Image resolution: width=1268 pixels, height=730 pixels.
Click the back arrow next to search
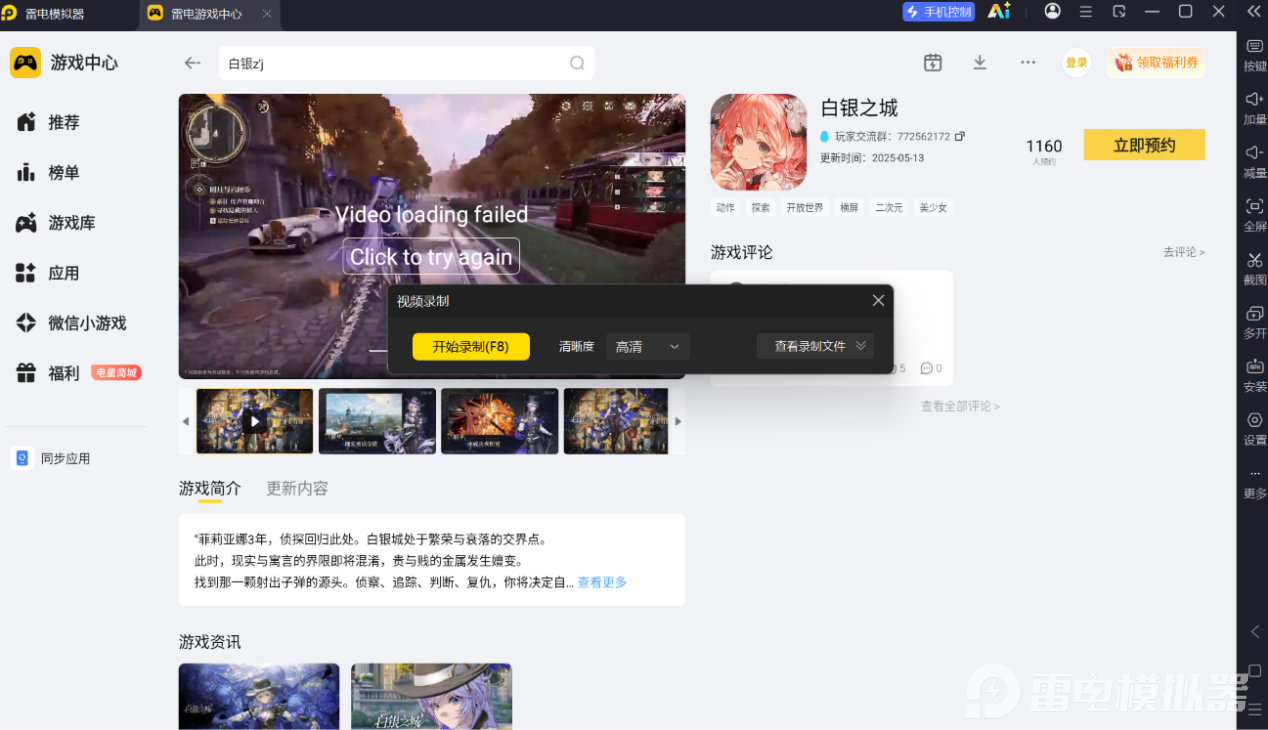coord(192,63)
